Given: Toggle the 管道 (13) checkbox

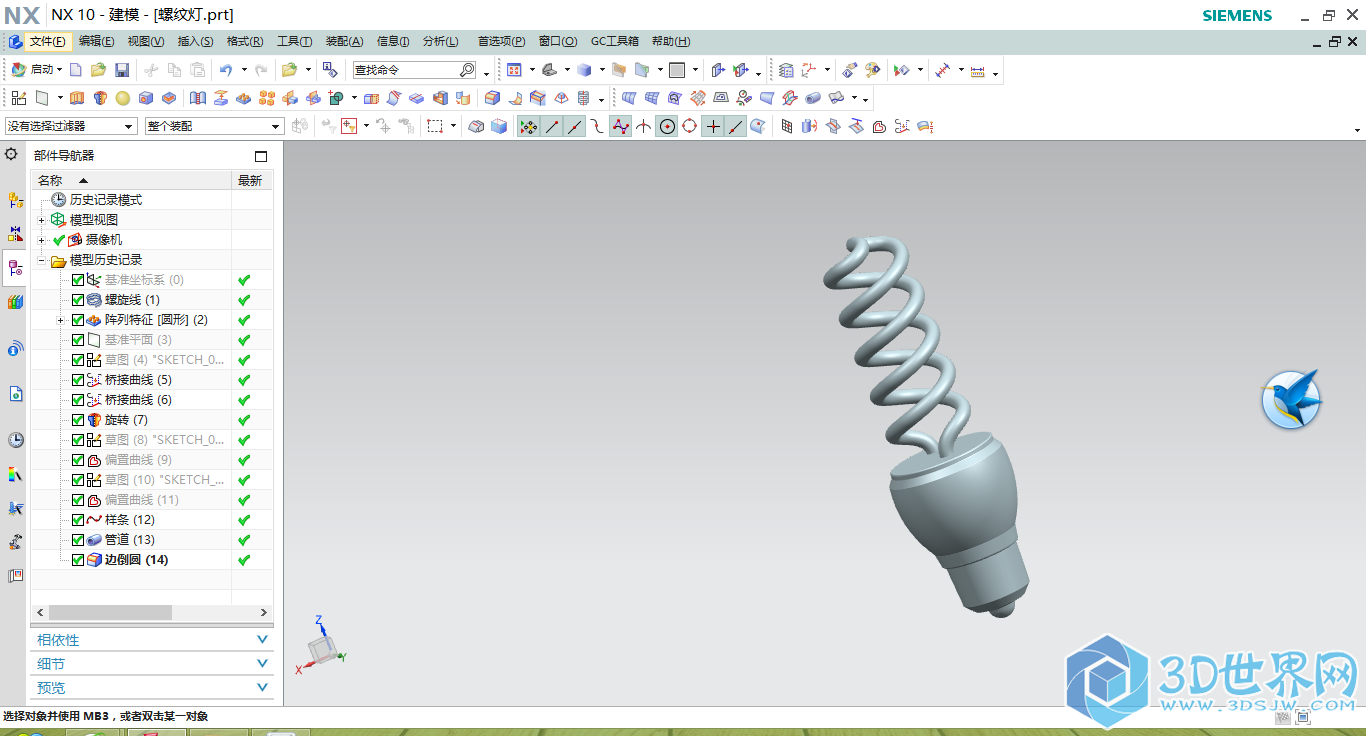Looking at the screenshot, I should point(78,540).
